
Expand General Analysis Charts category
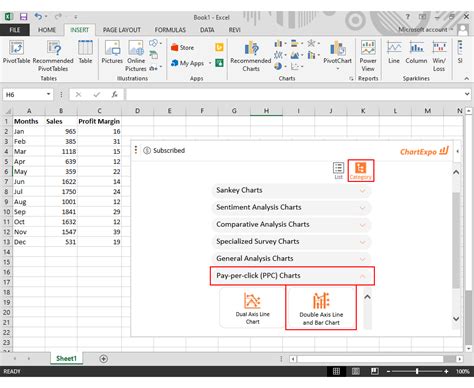click(x=291, y=258)
